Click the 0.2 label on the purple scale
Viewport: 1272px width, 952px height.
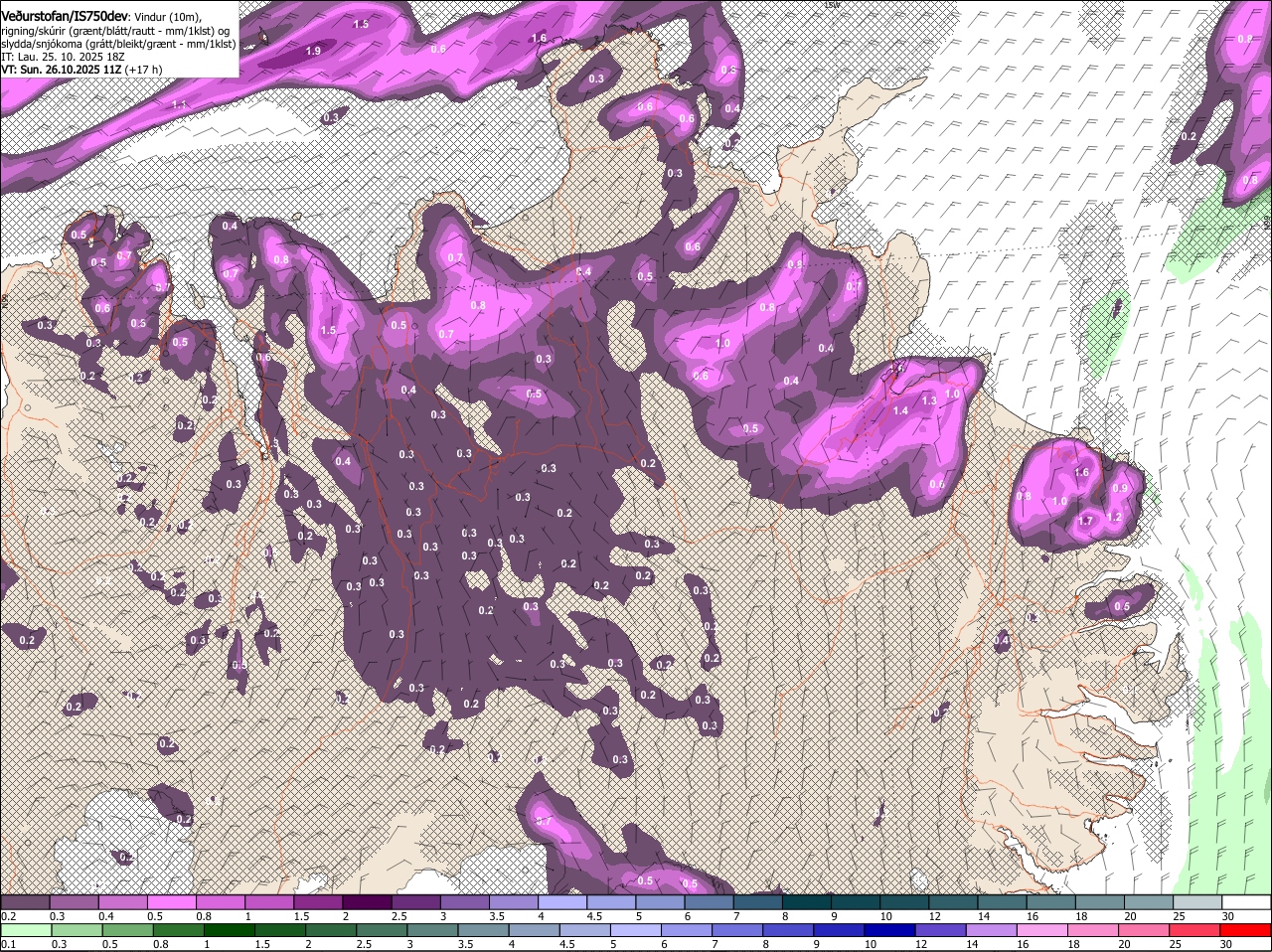pos(8,915)
